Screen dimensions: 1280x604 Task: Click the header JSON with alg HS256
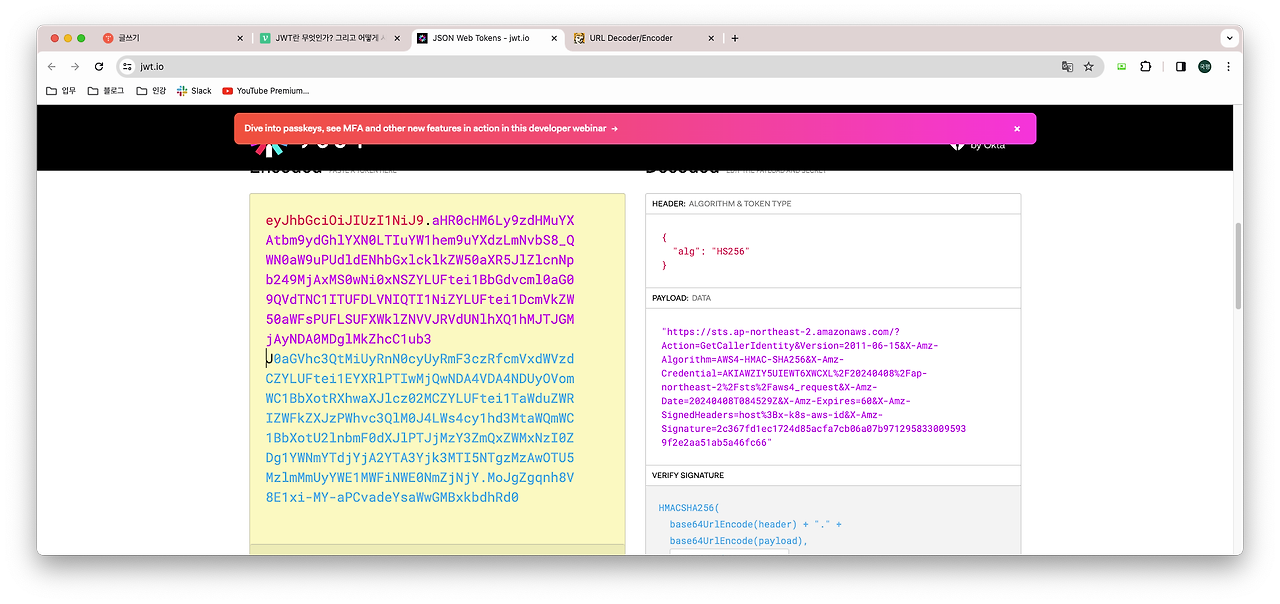click(x=705, y=251)
